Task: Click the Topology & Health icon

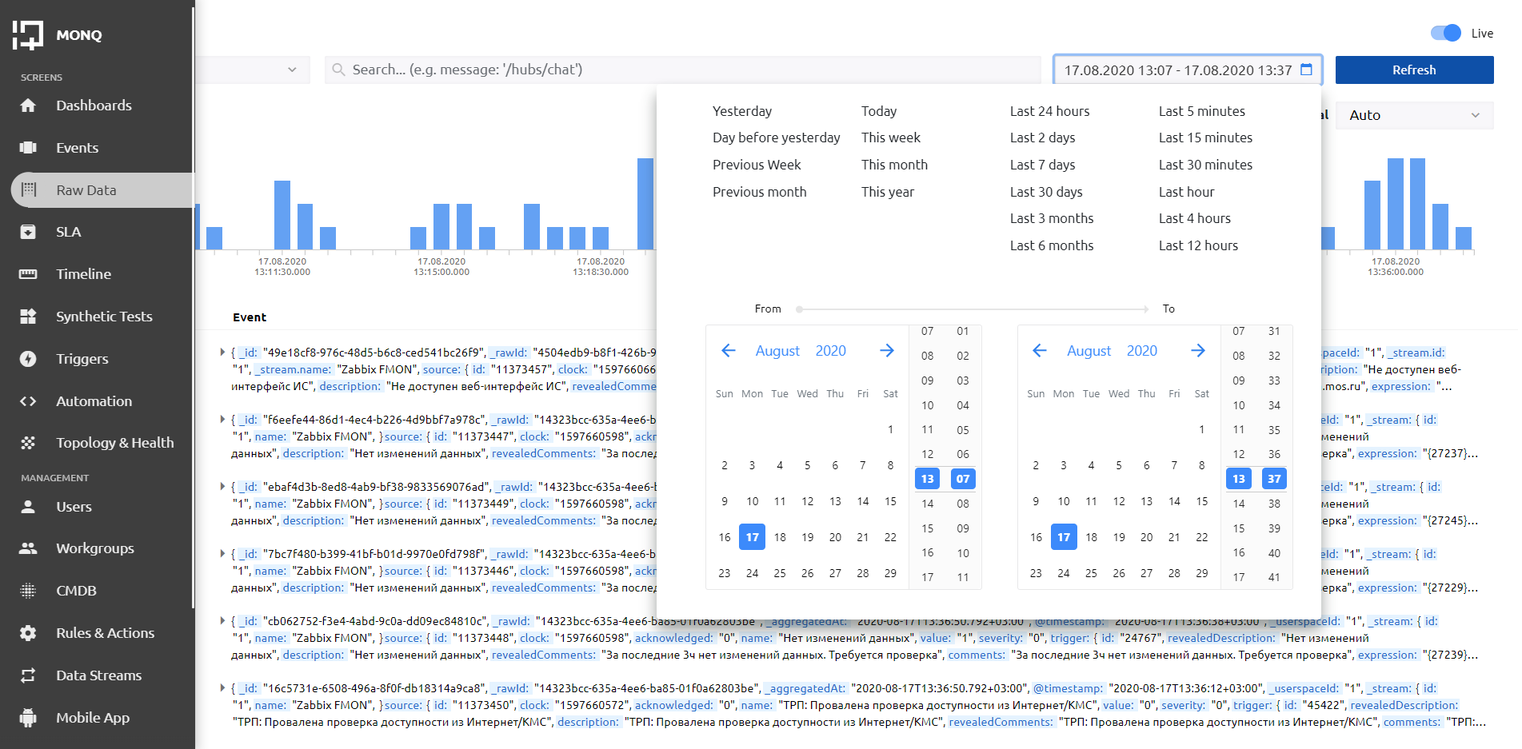Action: [28, 443]
